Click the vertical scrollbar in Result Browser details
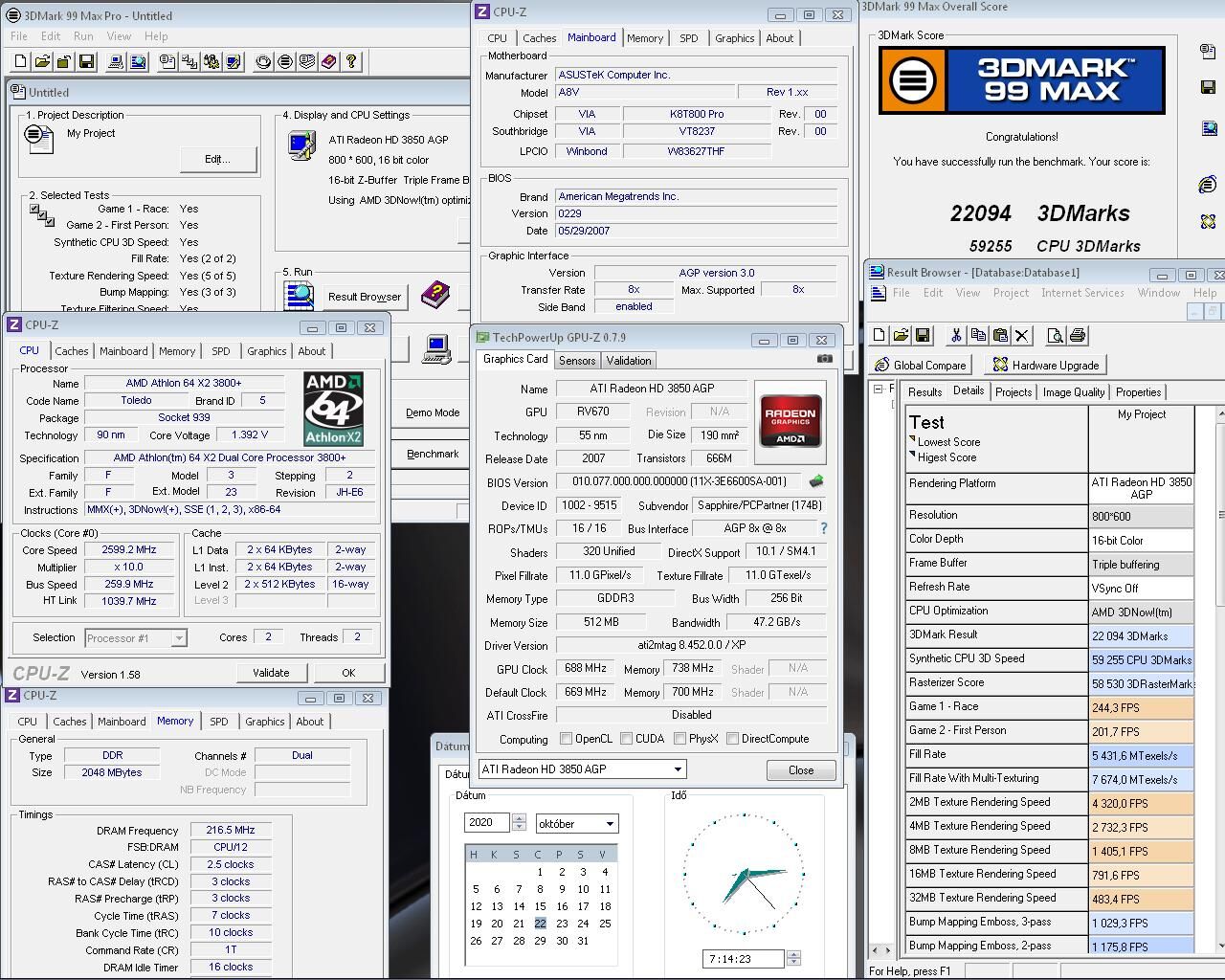 tap(1220, 679)
